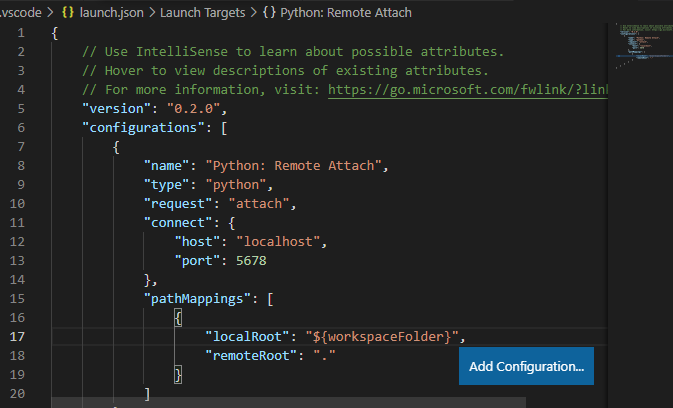Click the horizontal scrollbar at editor bottom
Viewport: 673px width, 408px height.
pyautogui.click(x=288, y=402)
